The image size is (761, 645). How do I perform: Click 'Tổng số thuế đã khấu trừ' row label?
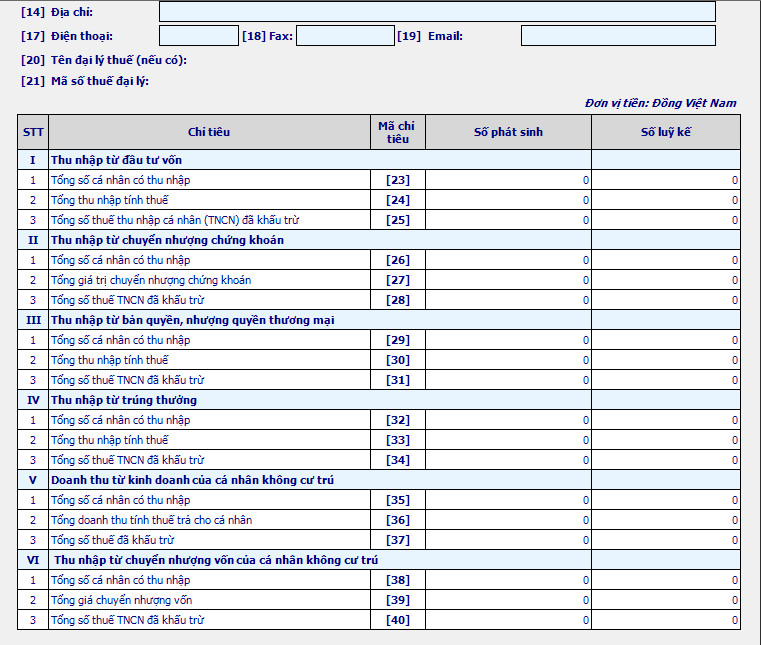112,540
